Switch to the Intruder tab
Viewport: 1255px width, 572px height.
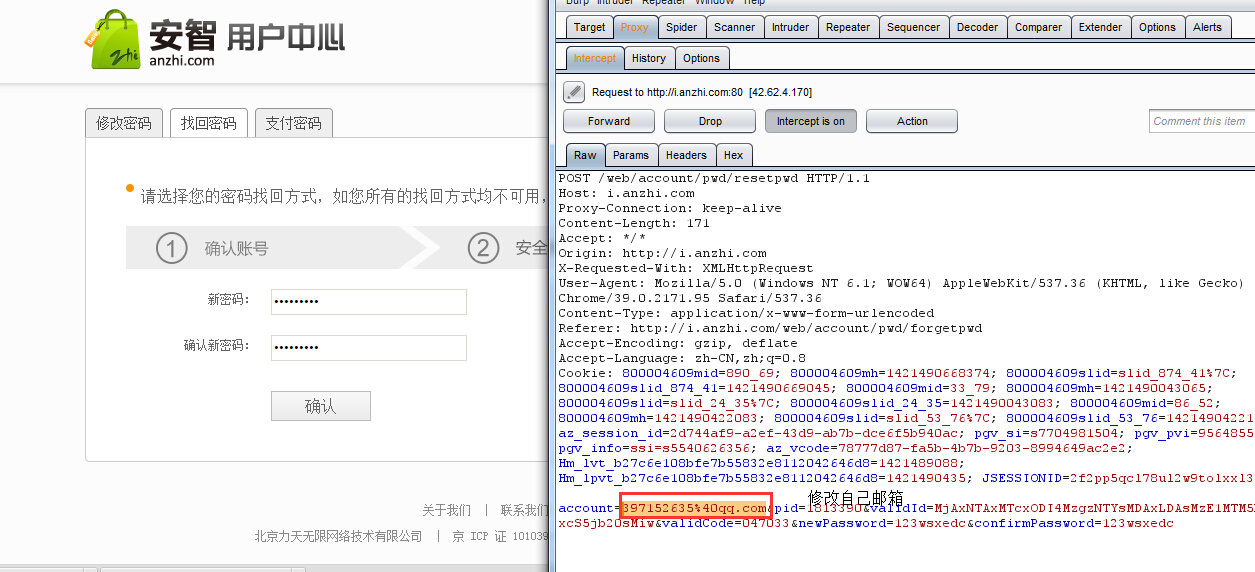tap(790, 27)
